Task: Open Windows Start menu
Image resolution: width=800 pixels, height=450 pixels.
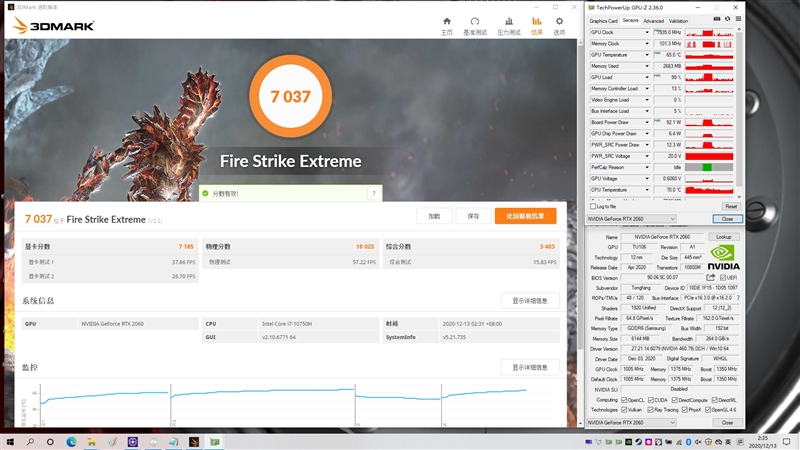Action: coord(10,442)
